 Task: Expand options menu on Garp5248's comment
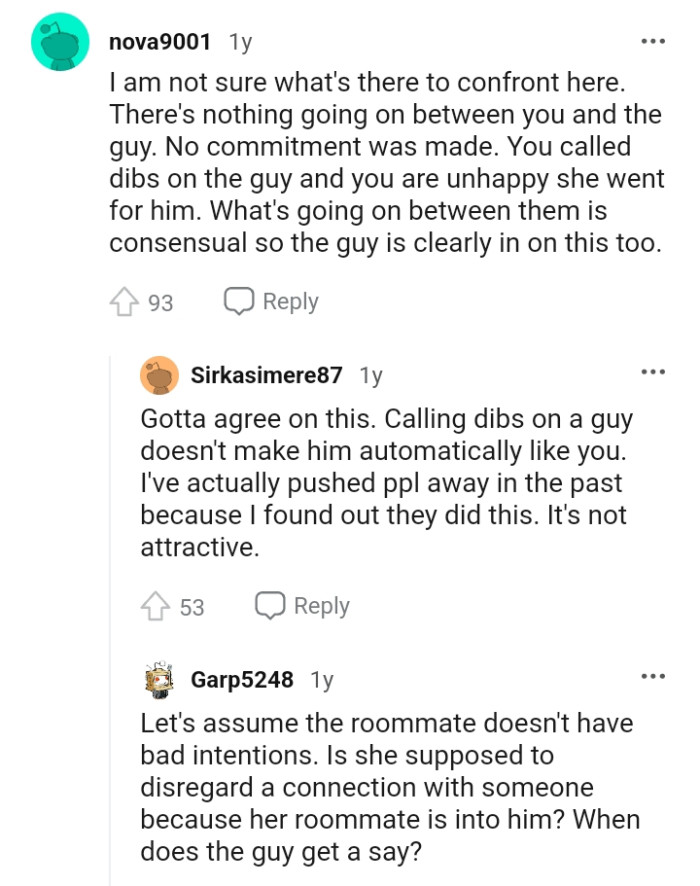click(x=655, y=675)
